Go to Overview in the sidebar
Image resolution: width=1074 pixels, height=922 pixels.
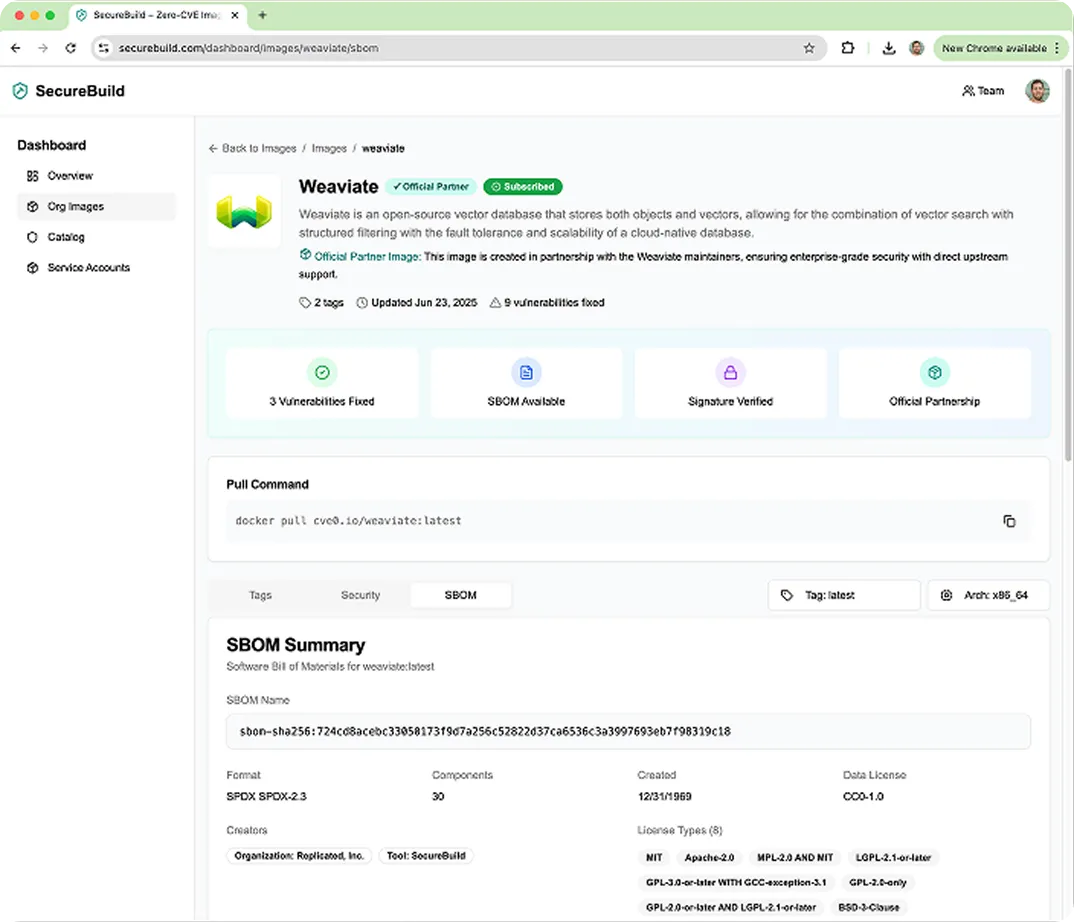coord(96,176)
